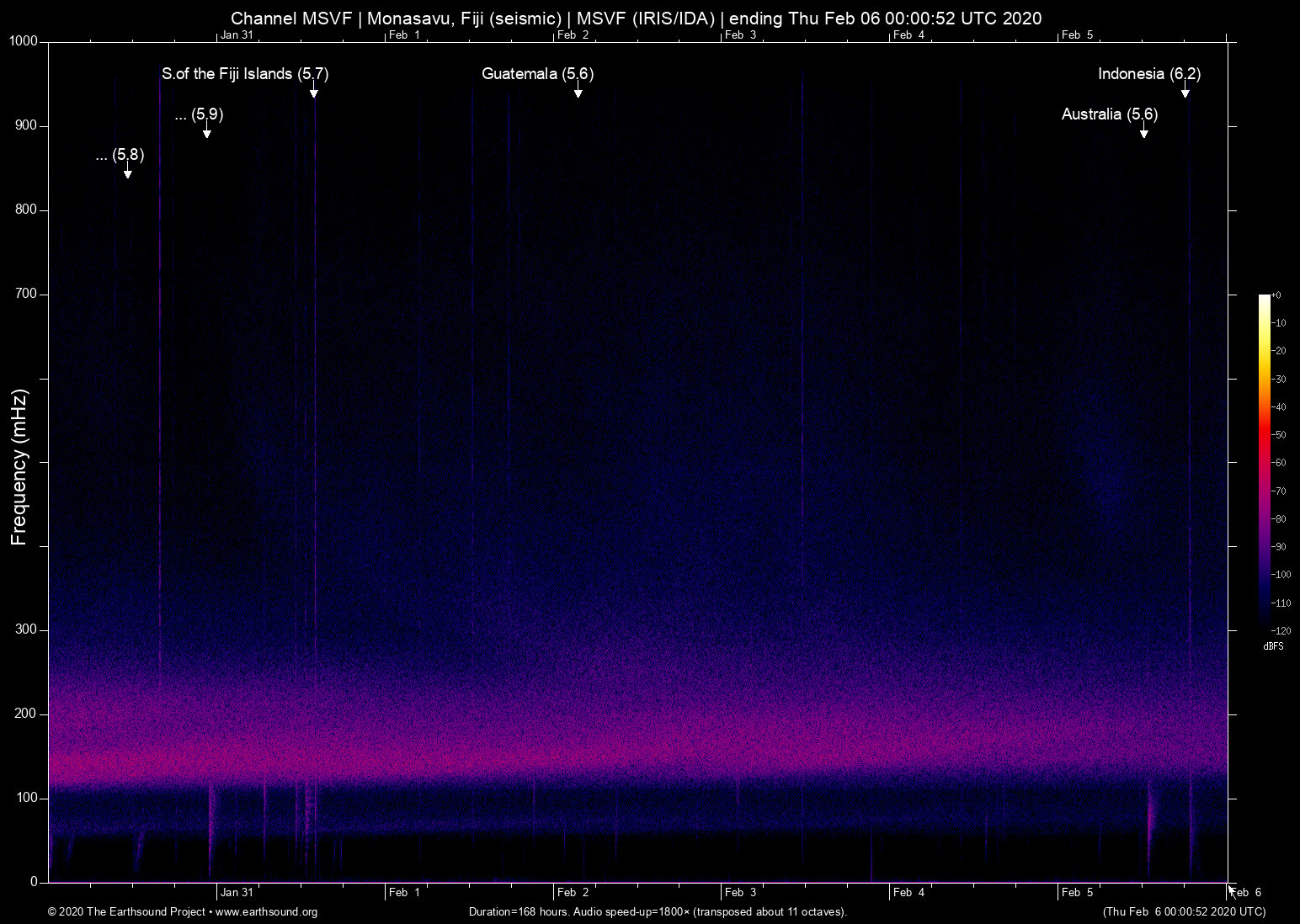Click 'Jan 31' on the bottom time axis

237,893
